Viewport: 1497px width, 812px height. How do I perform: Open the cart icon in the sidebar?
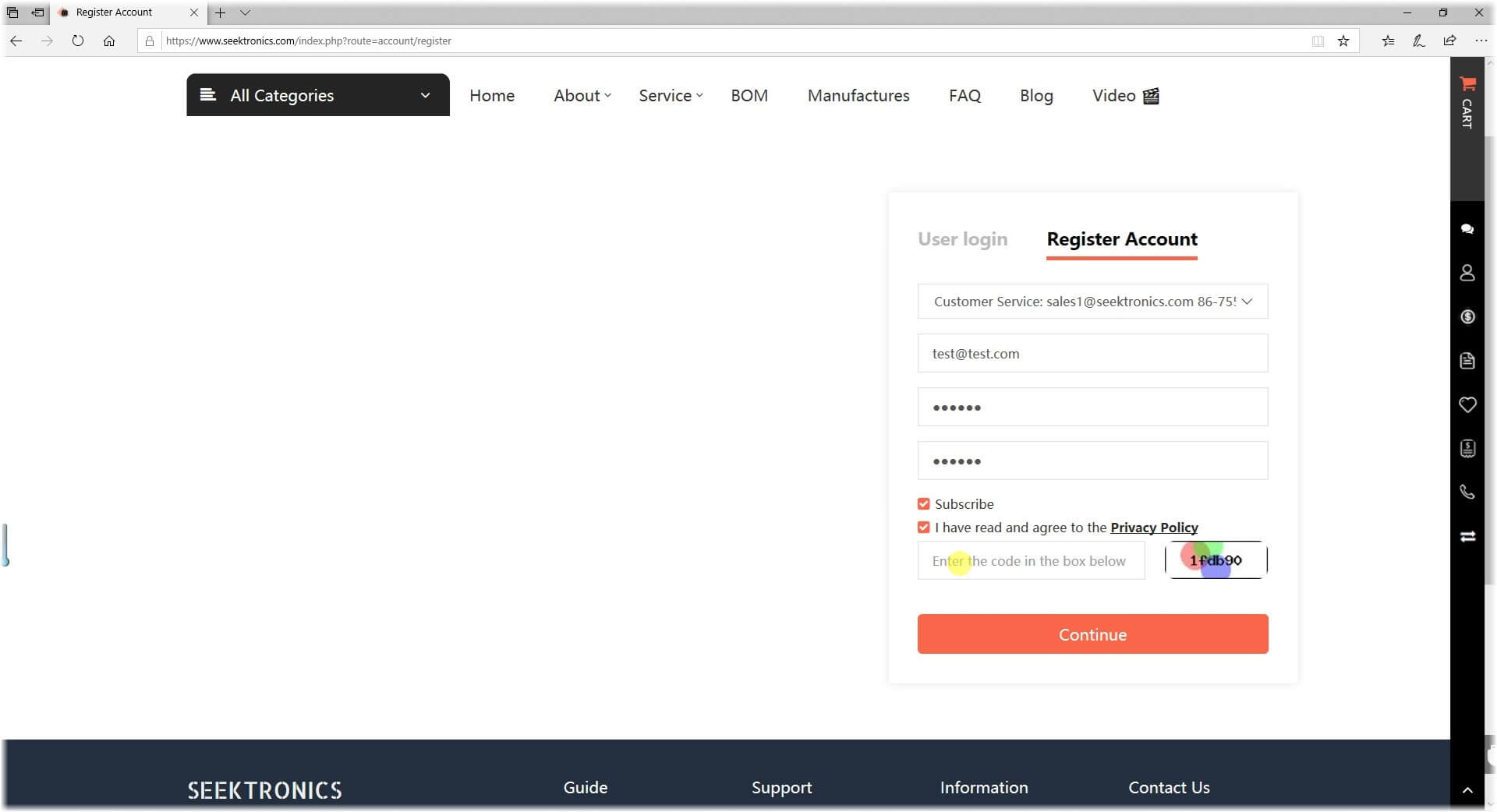point(1467,84)
